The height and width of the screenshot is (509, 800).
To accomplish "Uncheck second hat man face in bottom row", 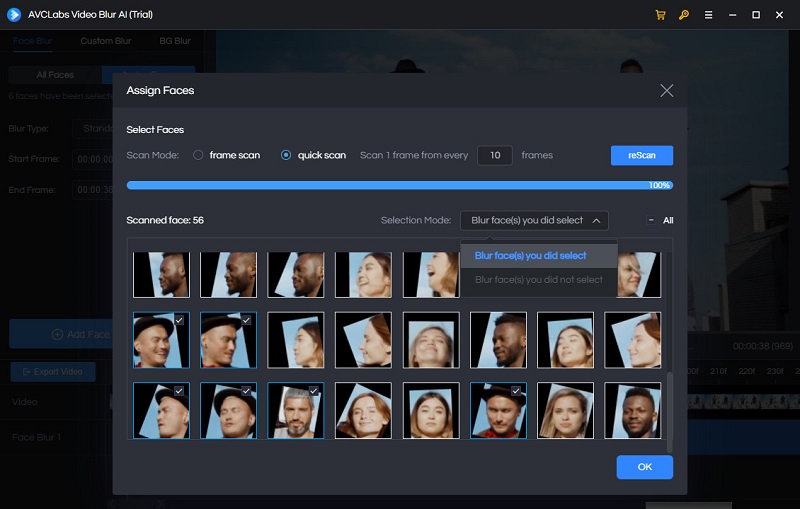I will click(246, 391).
